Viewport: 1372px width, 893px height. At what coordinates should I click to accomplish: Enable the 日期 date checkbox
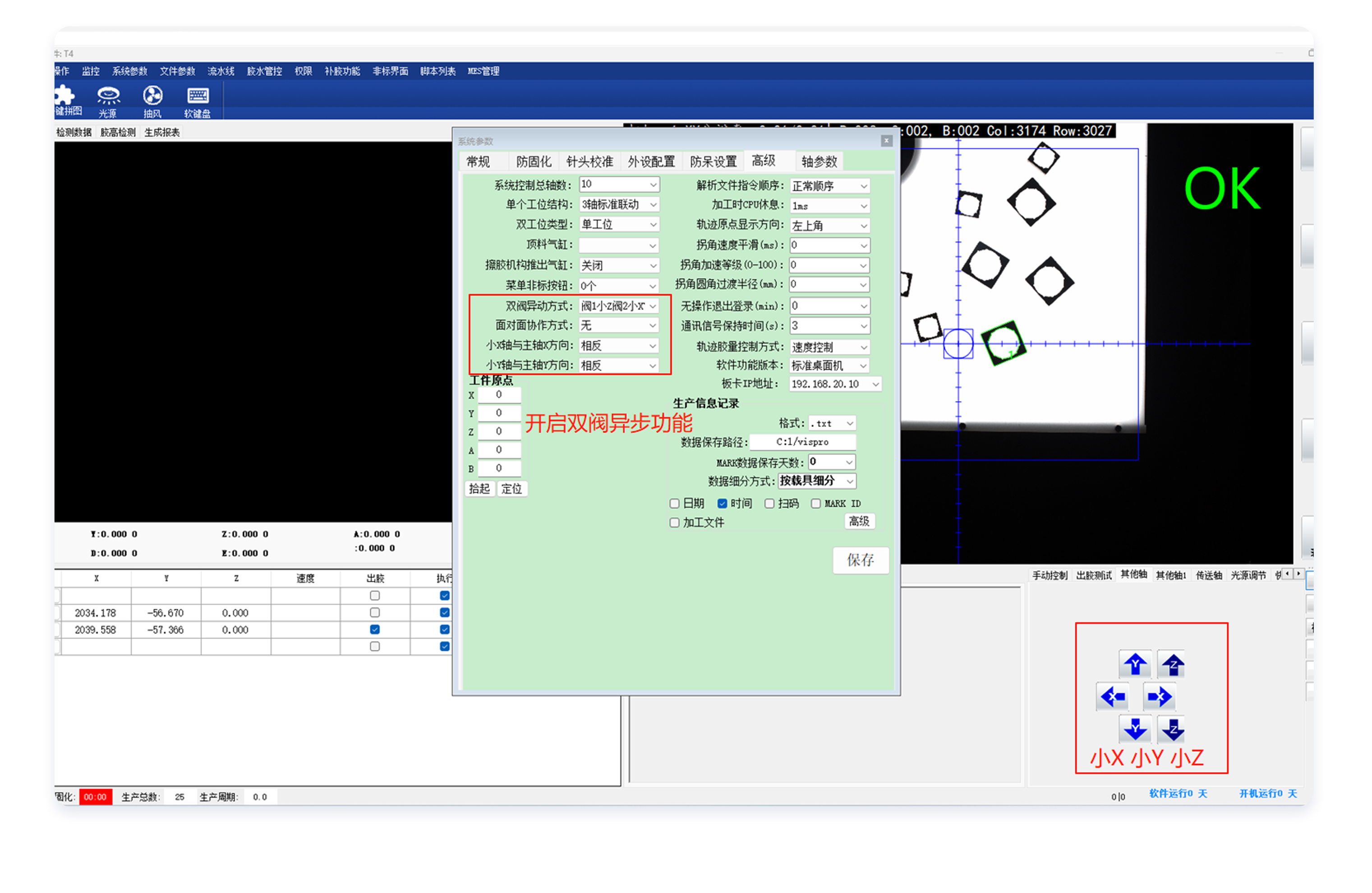[674, 504]
